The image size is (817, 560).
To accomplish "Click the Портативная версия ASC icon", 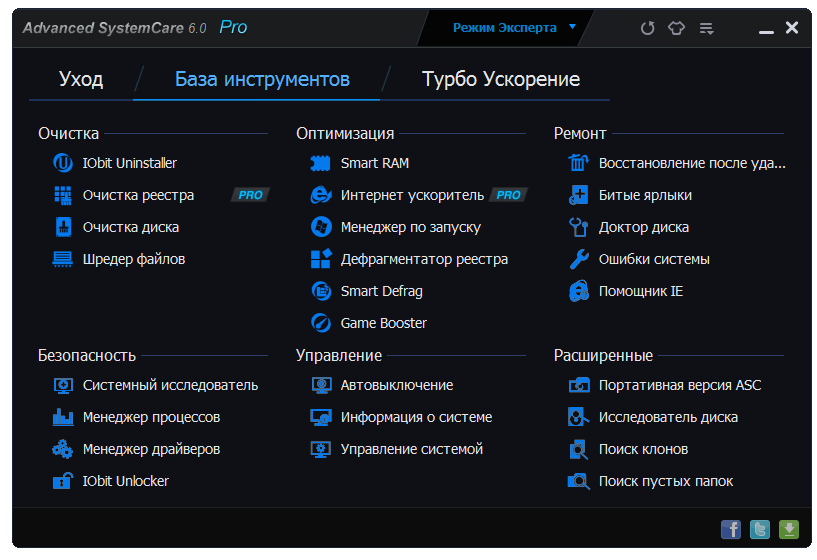I will click(579, 385).
